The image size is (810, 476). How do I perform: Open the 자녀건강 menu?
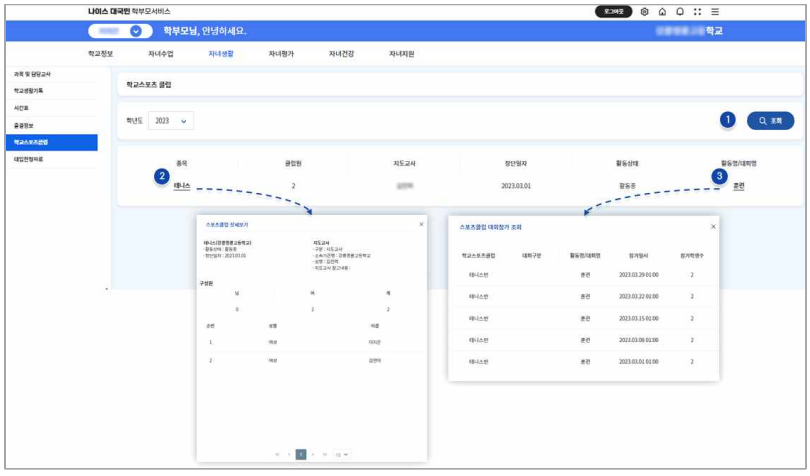coord(341,54)
